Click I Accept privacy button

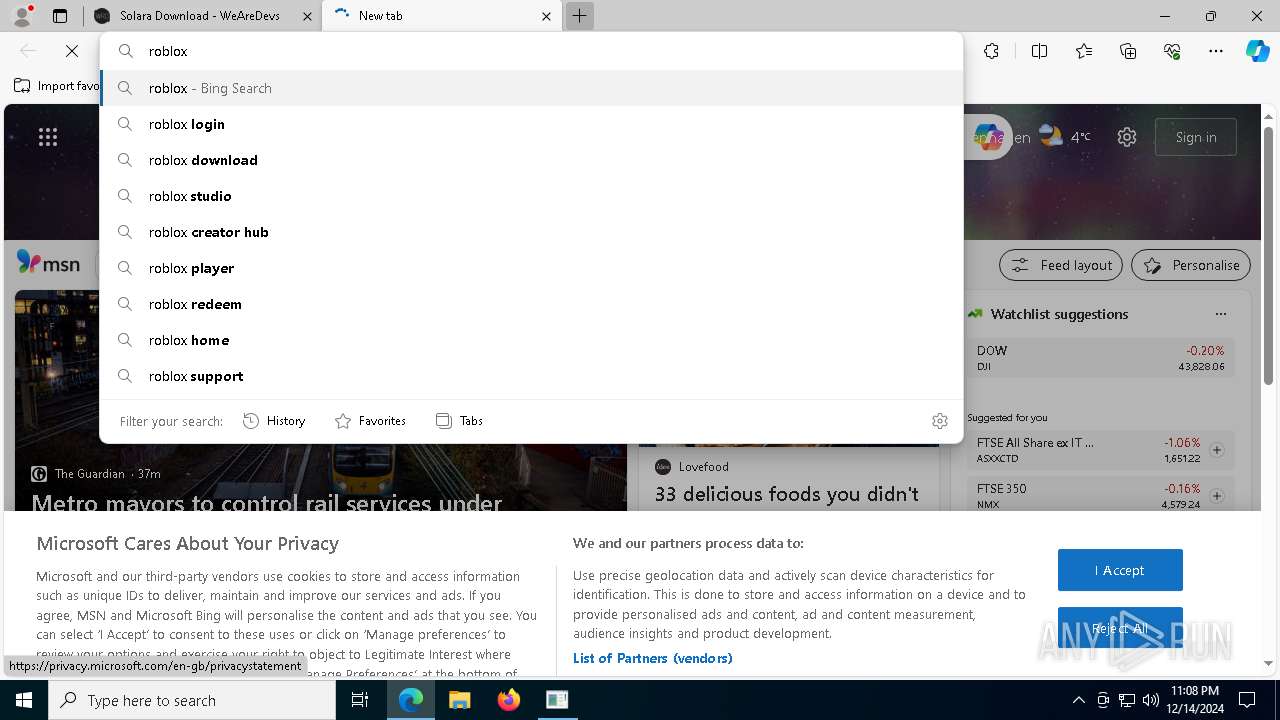coord(1120,570)
